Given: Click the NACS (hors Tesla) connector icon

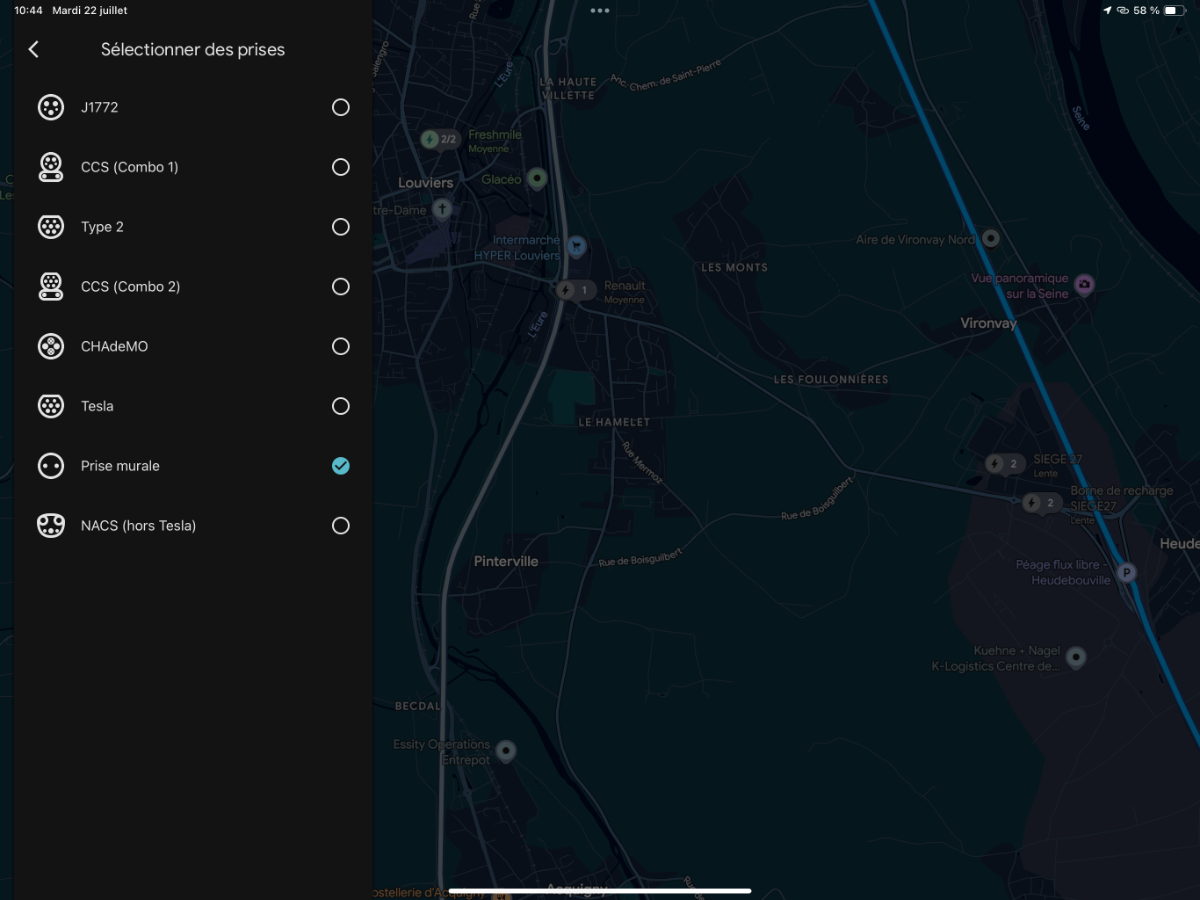Looking at the screenshot, I should click(x=51, y=525).
